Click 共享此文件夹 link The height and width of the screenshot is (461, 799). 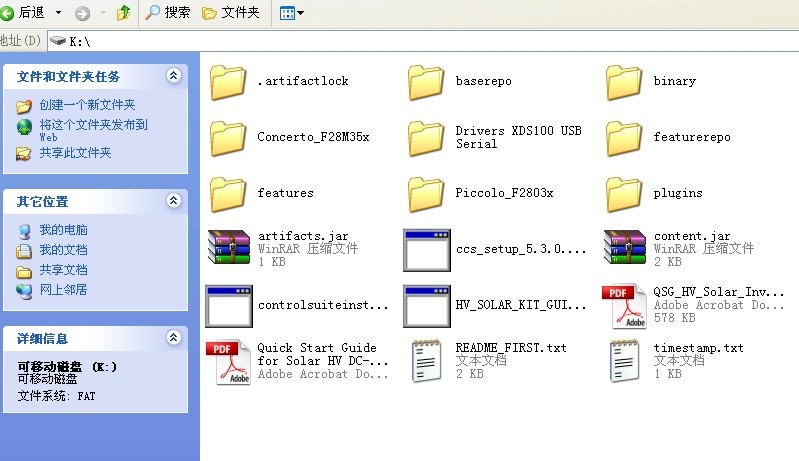75,153
